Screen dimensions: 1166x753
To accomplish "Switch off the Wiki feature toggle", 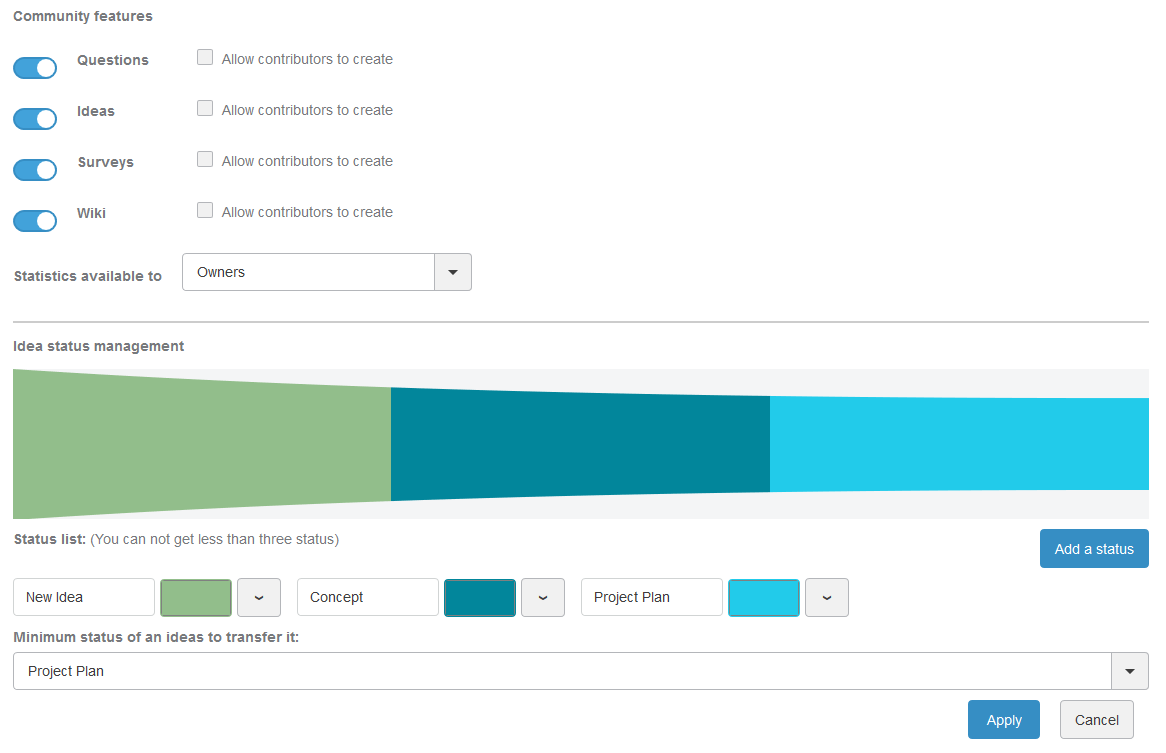I will click(35, 221).
